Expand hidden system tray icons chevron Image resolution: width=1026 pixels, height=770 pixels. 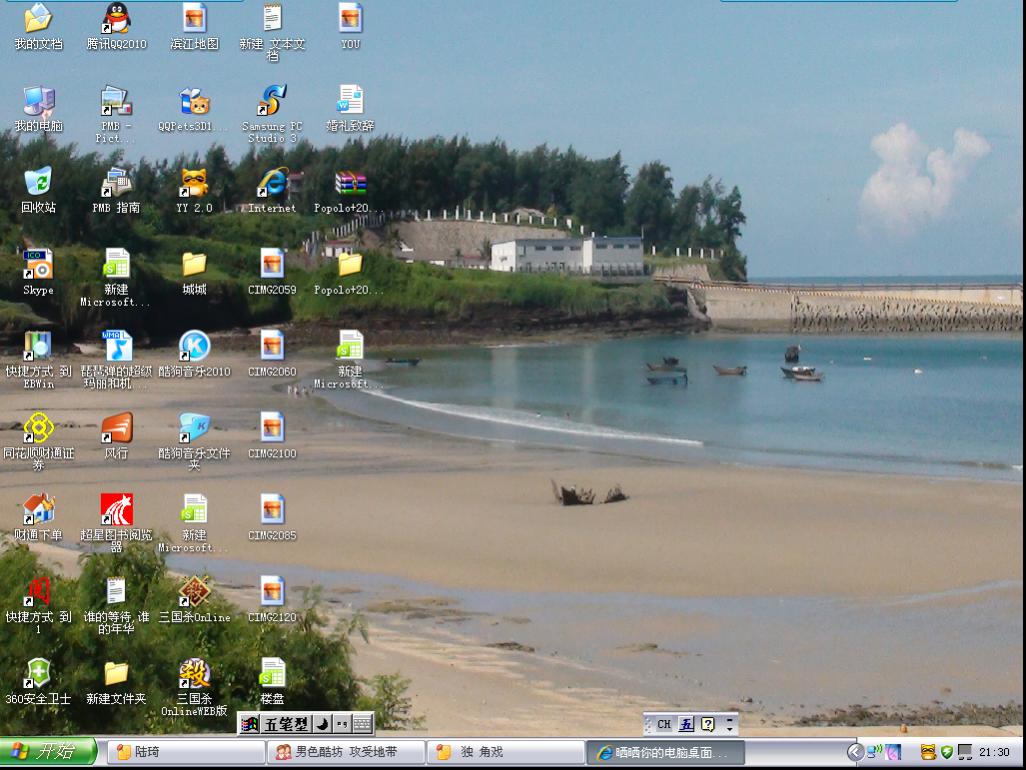(x=855, y=752)
